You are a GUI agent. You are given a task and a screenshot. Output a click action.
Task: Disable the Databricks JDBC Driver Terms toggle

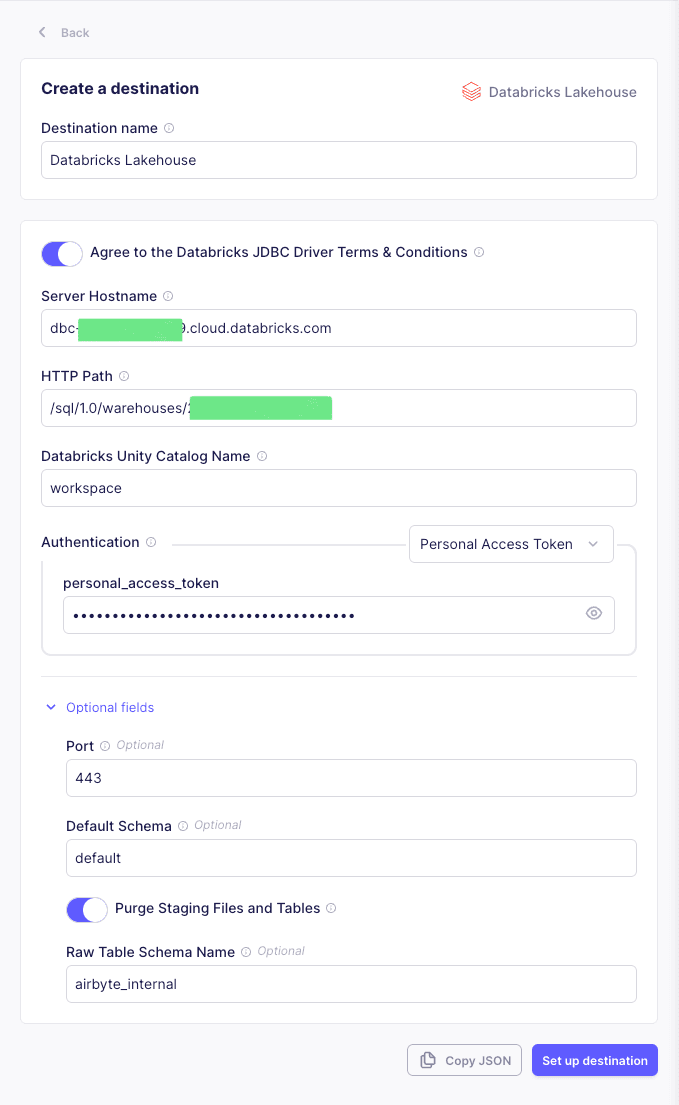point(61,253)
